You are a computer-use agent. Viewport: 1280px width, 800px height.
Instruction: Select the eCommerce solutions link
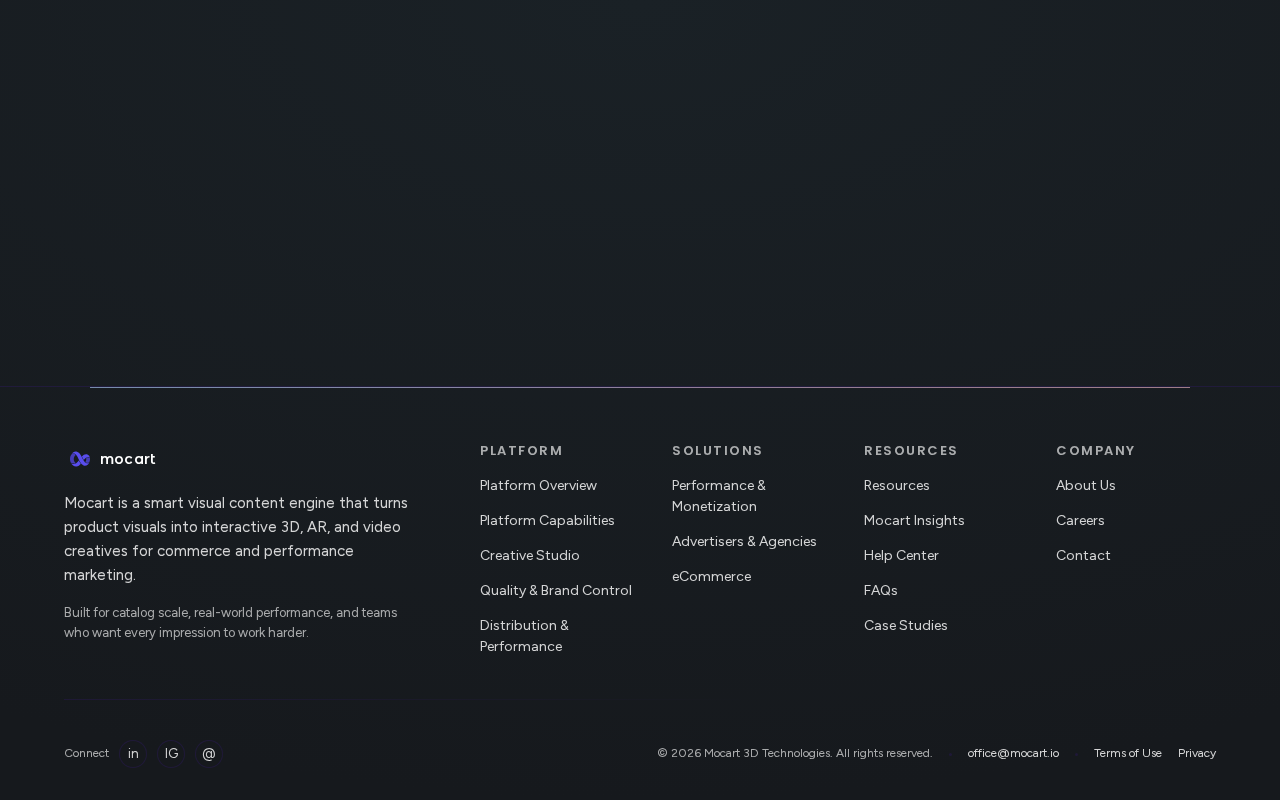[x=711, y=576]
